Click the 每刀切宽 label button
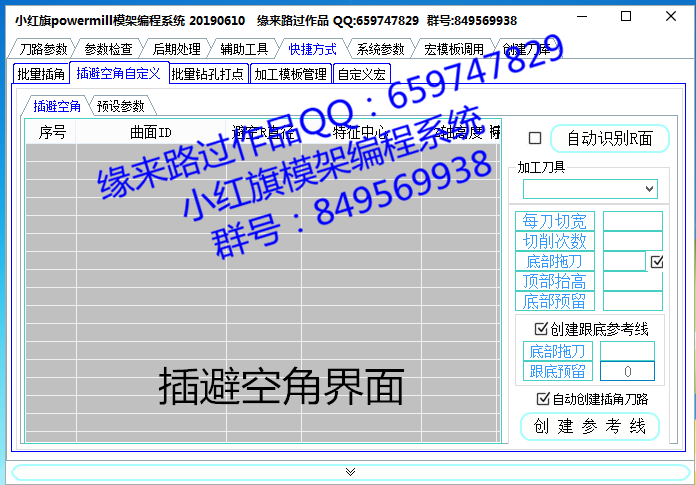Screen dimensions: 696x485 pos(554,221)
